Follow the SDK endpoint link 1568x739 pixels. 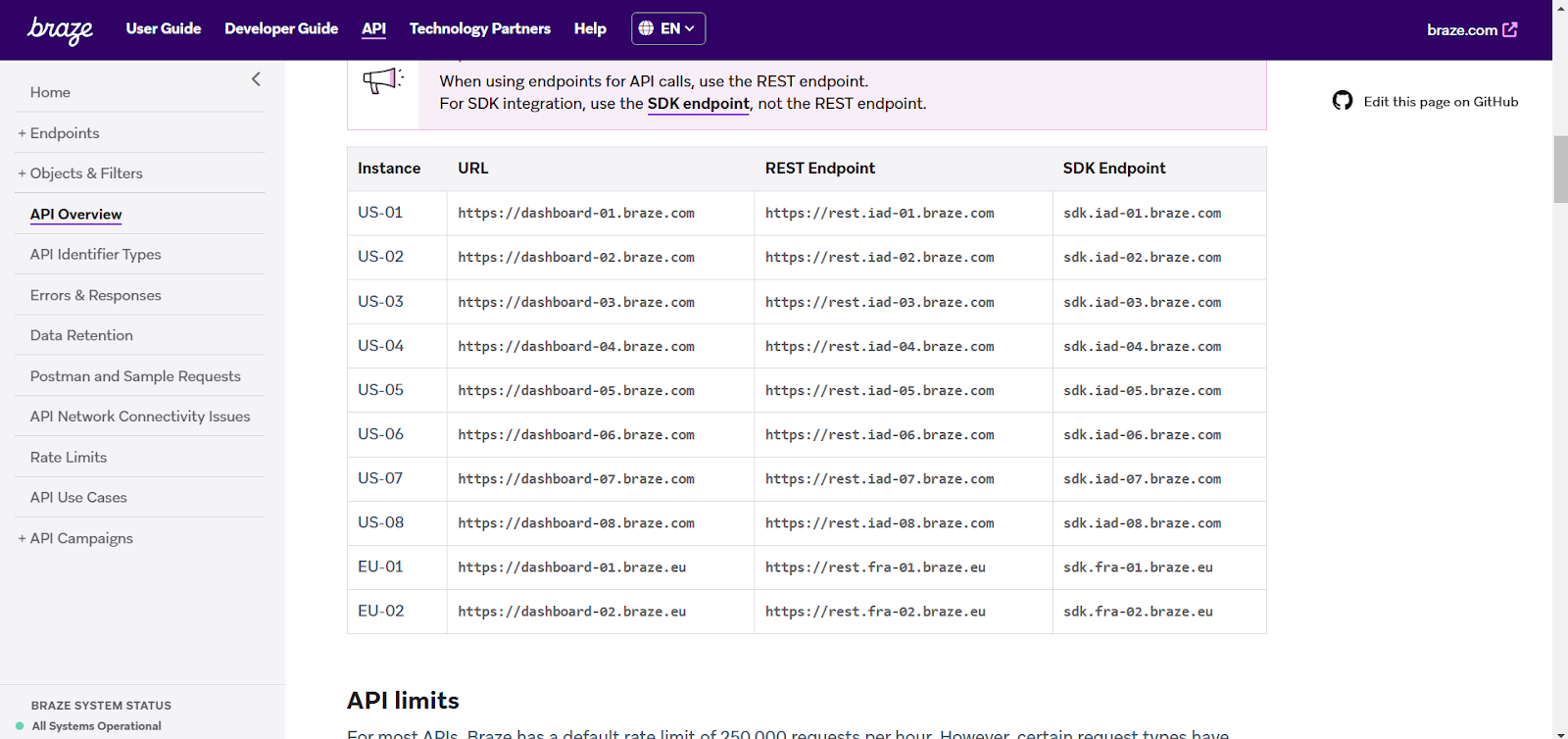point(698,104)
